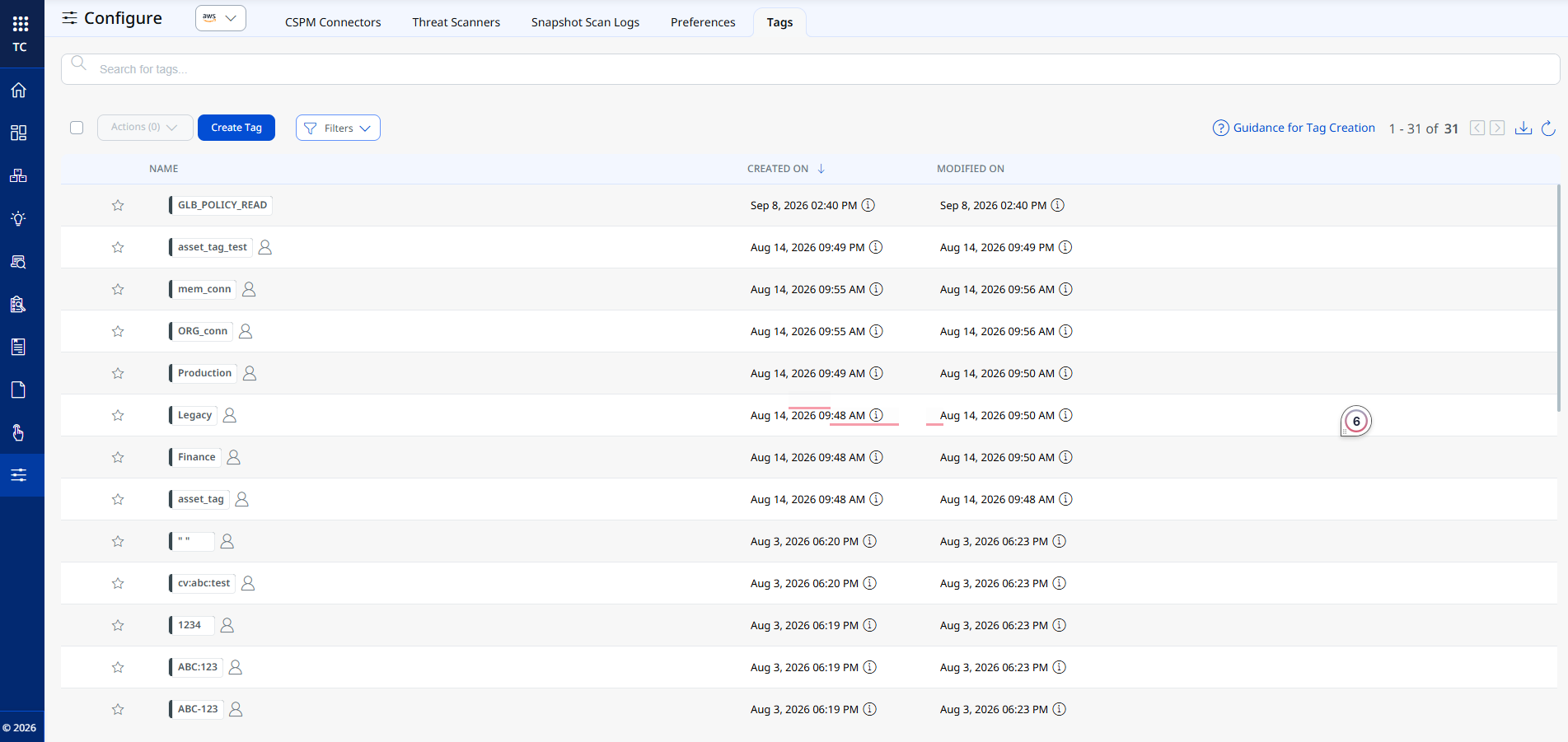1568x742 pixels.
Task: Click the user icon beside Production tag
Action: [250, 373]
